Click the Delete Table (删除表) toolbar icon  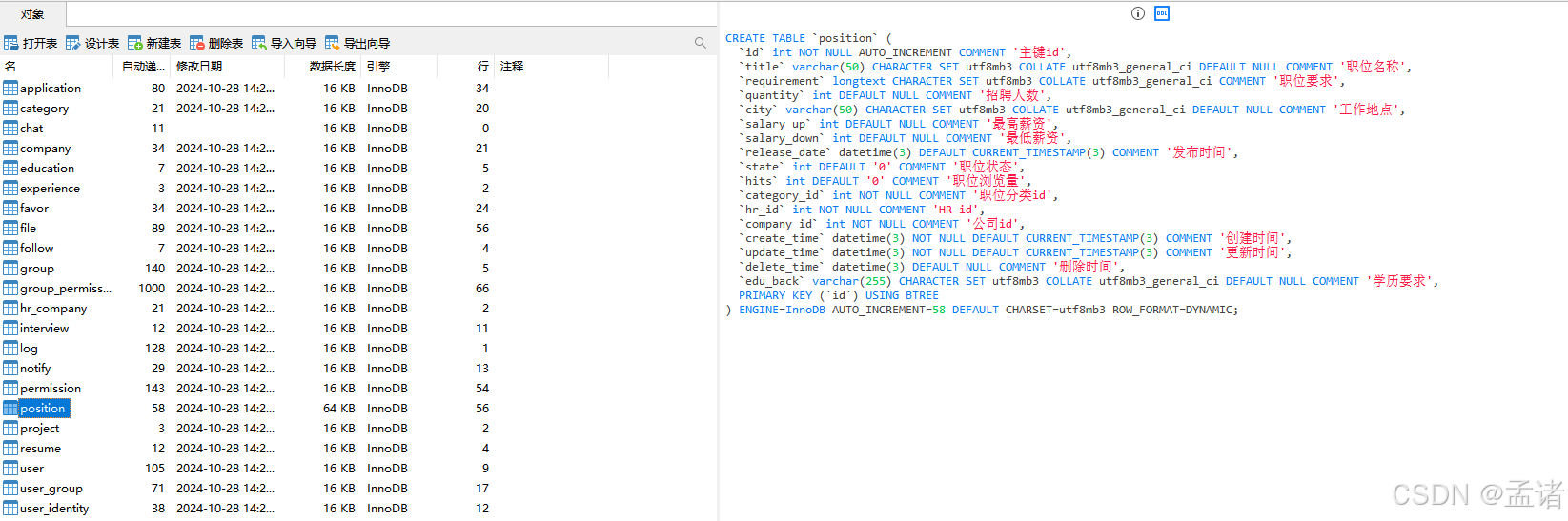(x=197, y=43)
